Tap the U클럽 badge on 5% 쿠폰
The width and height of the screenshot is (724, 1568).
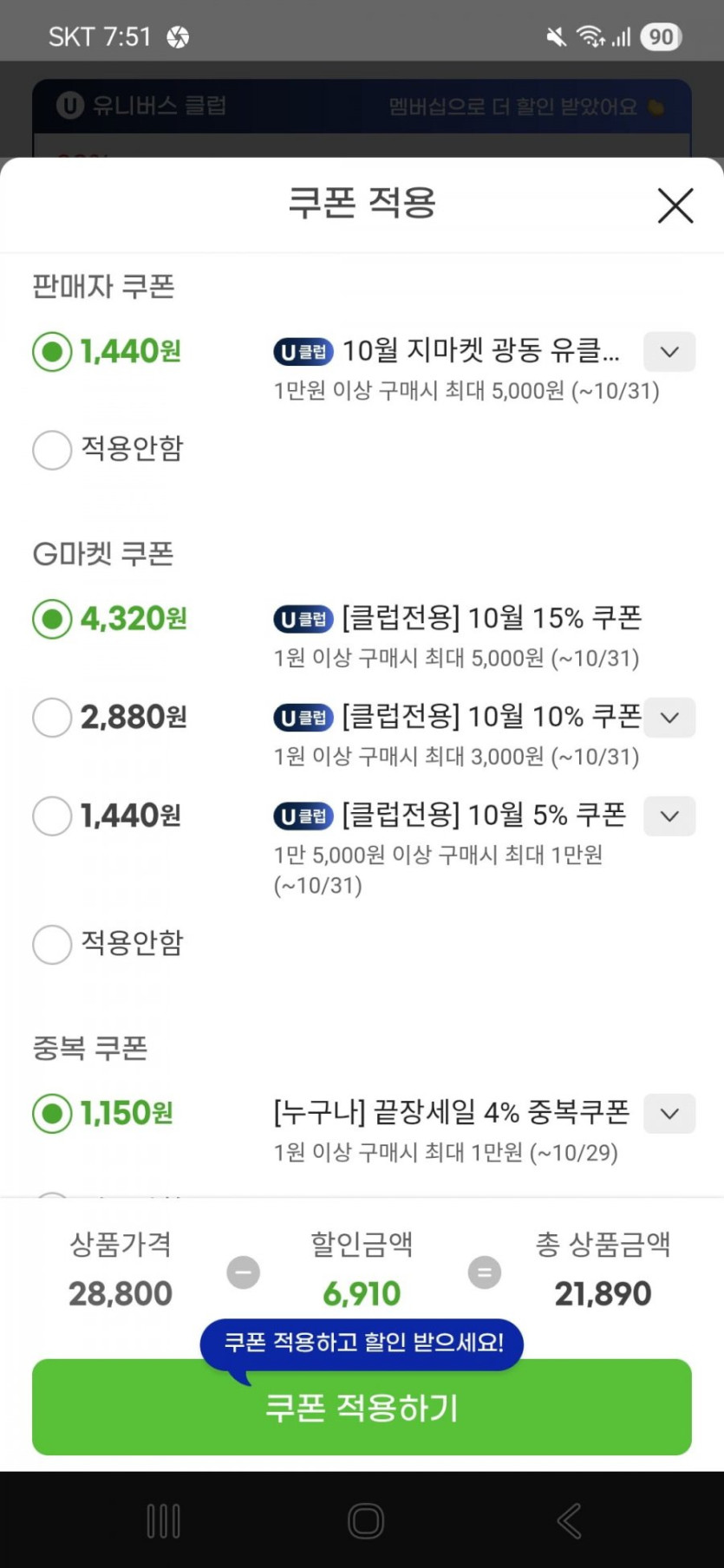(303, 816)
